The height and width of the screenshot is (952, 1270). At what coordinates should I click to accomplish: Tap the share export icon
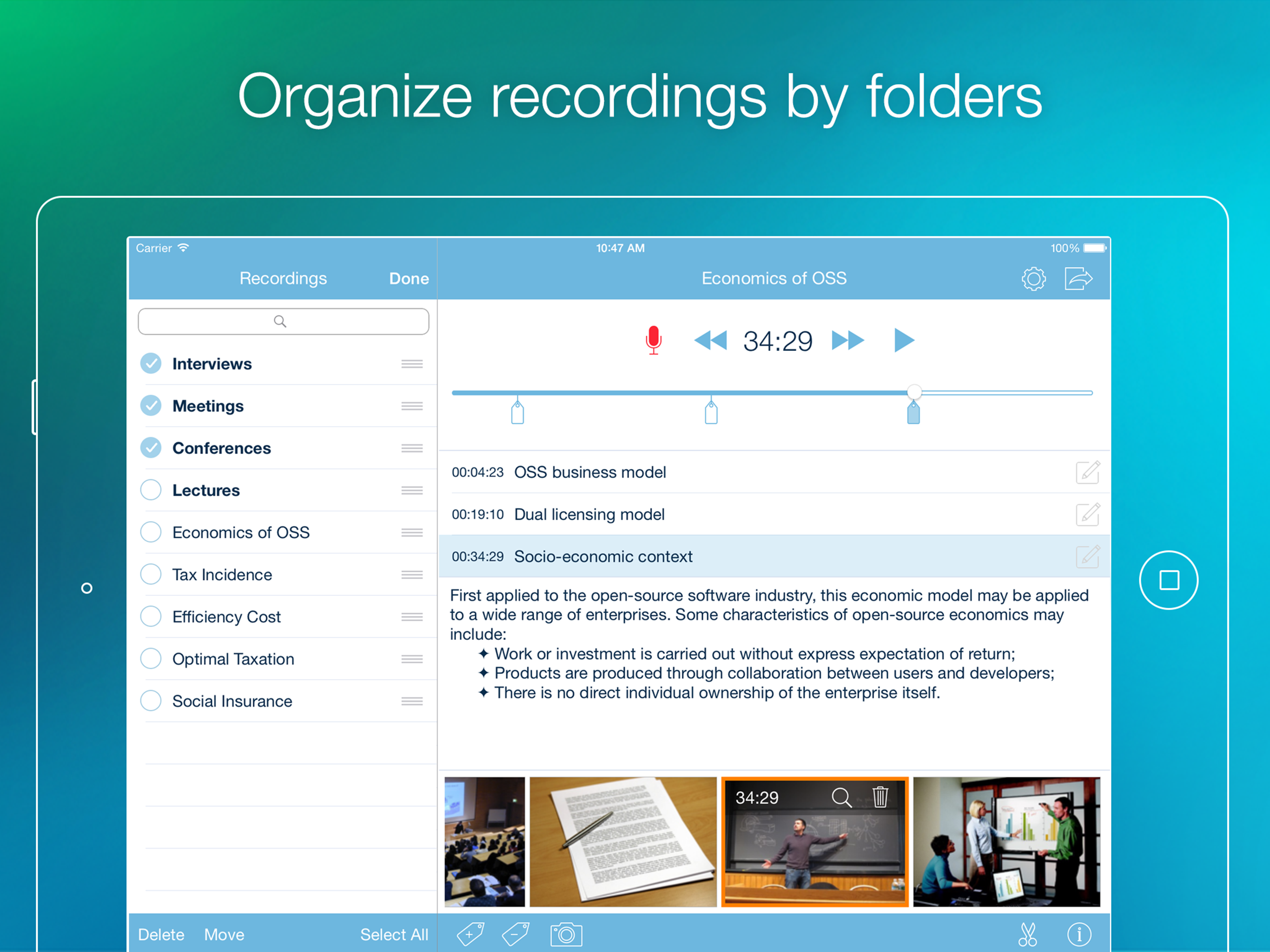tap(1078, 279)
